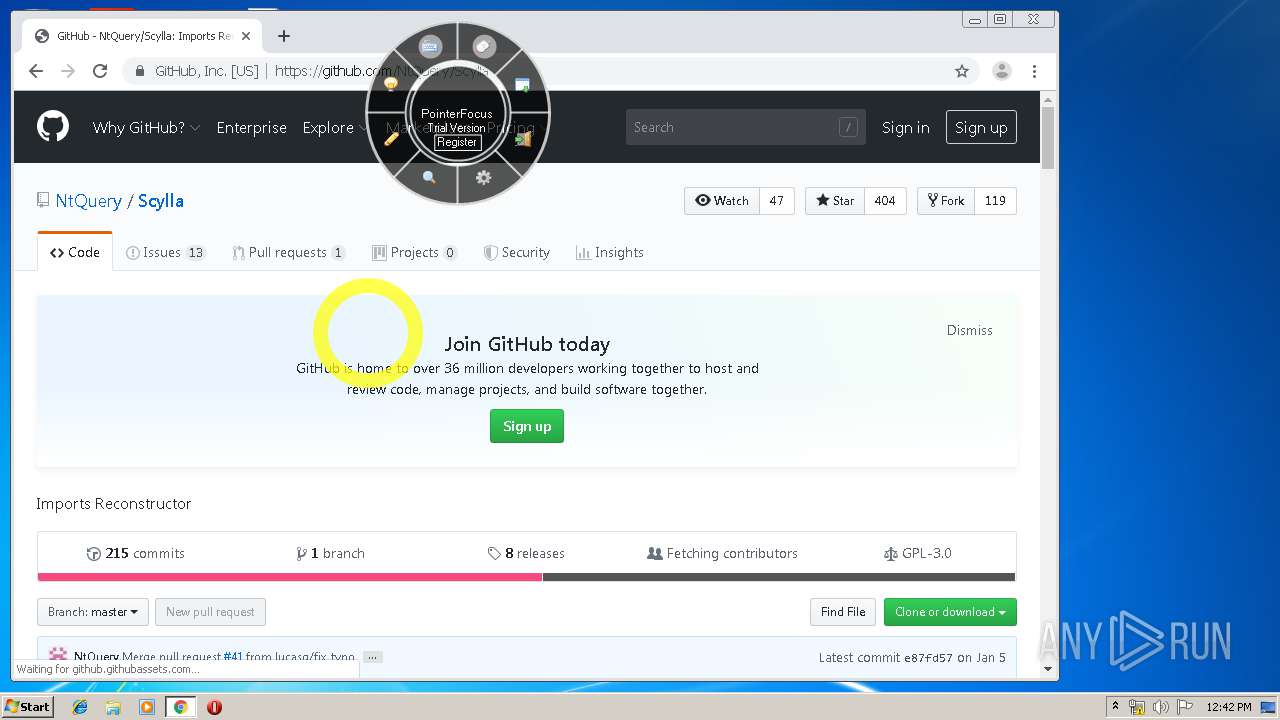The image size is (1280, 720).
Task: Go back using browser back arrow
Action: (36, 71)
